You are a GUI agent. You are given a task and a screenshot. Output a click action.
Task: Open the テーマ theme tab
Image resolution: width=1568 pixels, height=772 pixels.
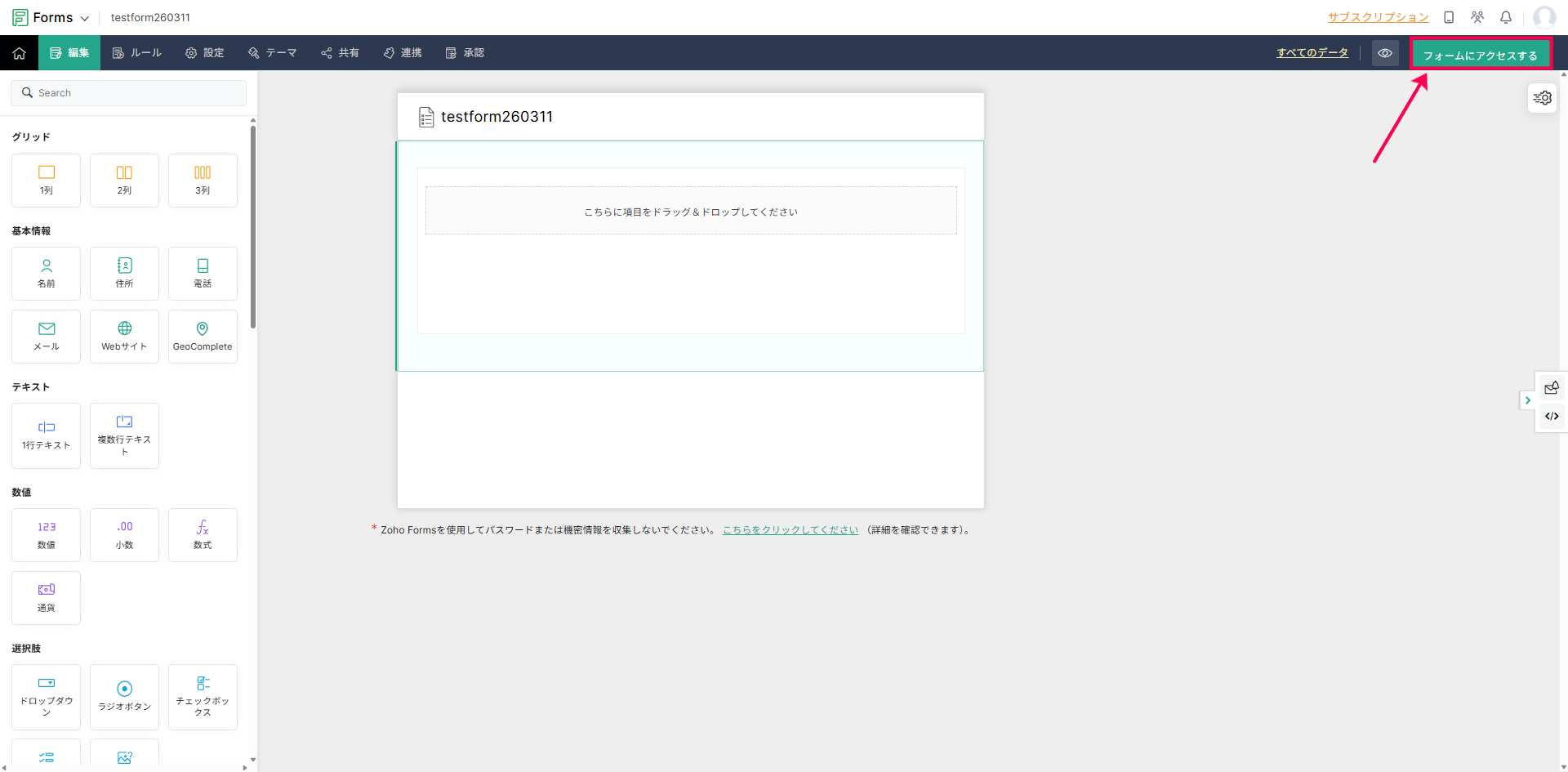[273, 53]
